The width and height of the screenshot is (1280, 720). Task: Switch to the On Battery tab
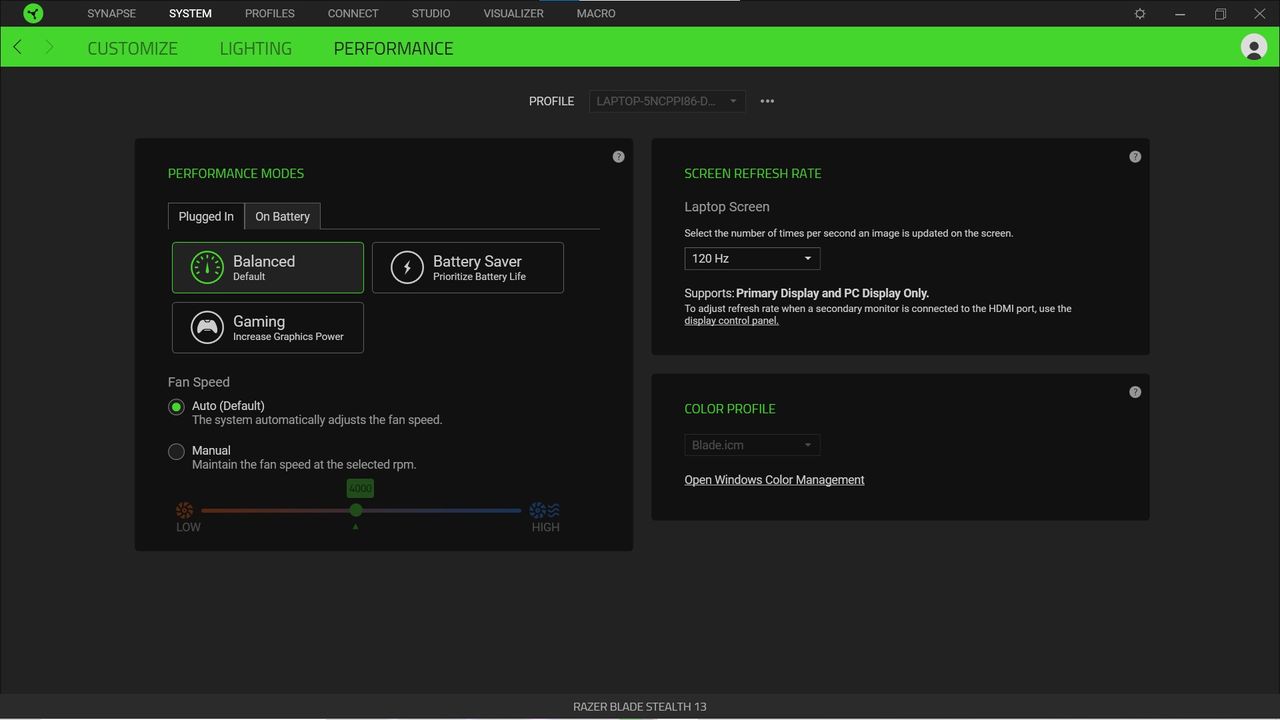pyautogui.click(x=282, y=216)
